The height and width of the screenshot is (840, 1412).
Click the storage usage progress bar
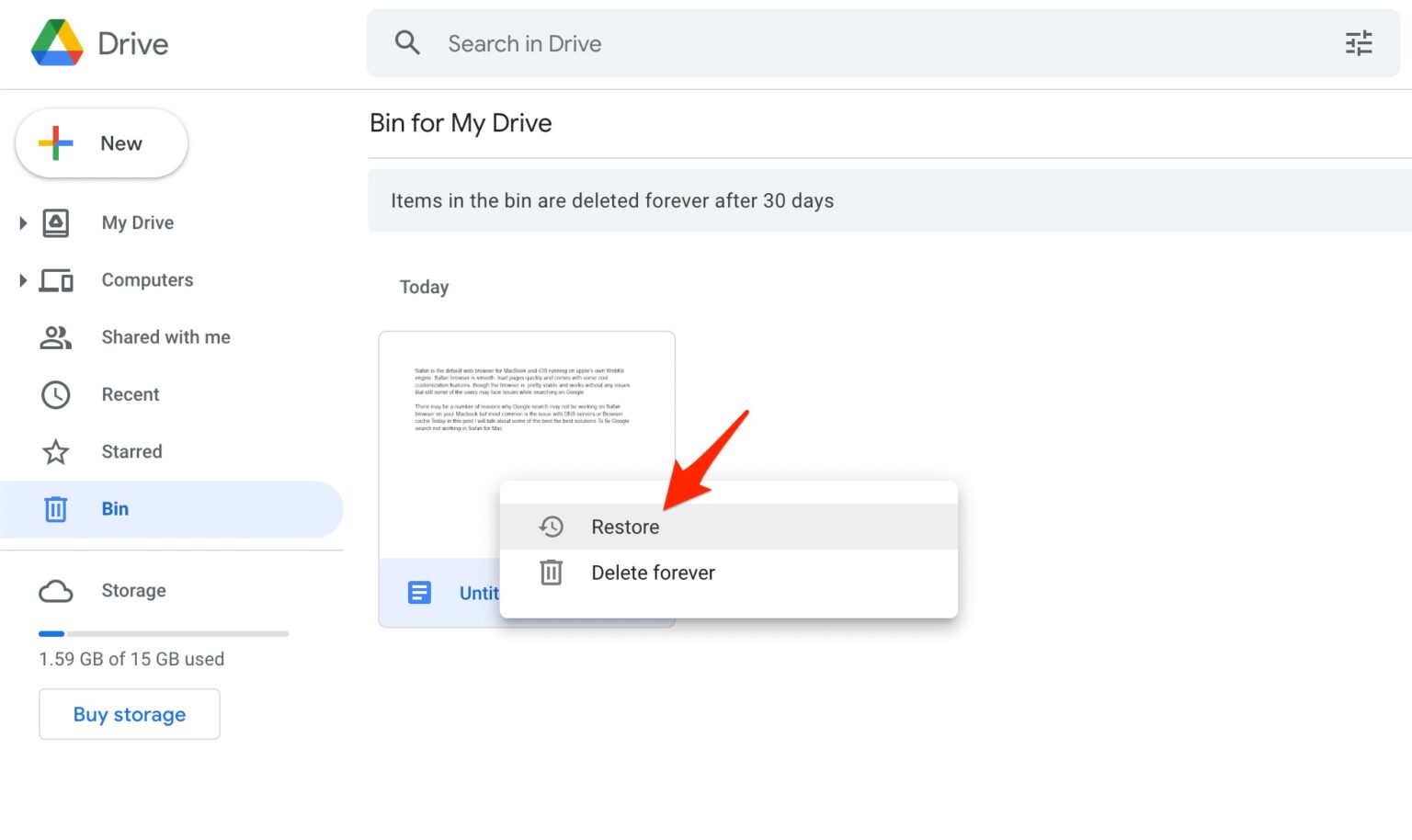pos(164,633)
